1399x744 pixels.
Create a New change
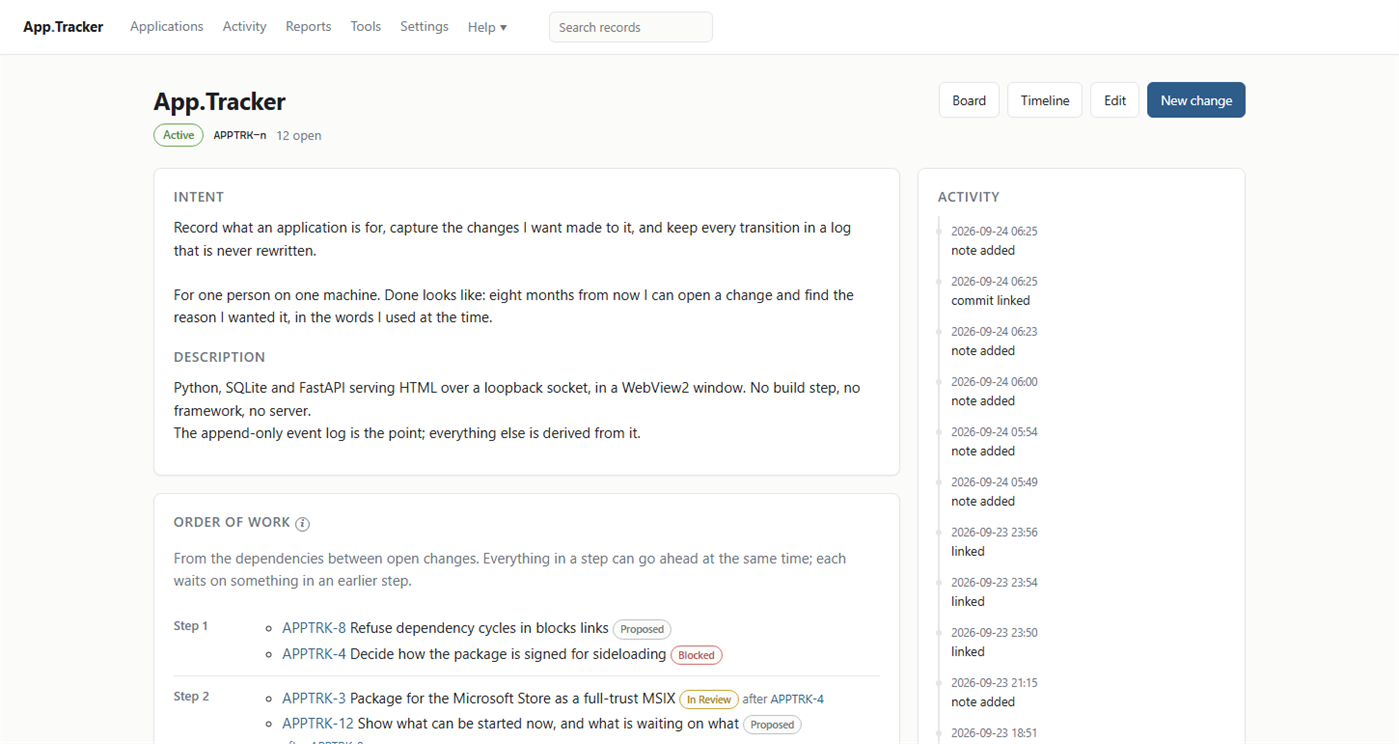pyautogui.click(x=1196, y=100)
